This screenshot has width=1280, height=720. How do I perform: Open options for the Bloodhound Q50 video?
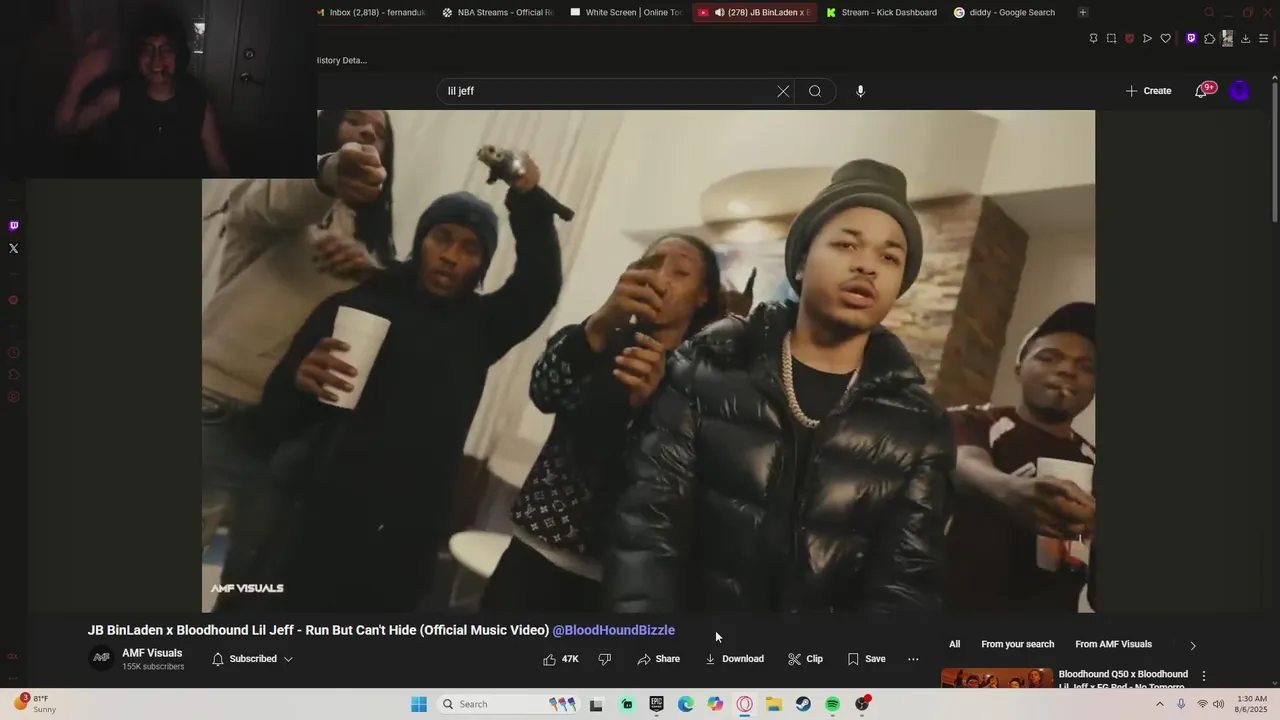(x=1204, y=676)
